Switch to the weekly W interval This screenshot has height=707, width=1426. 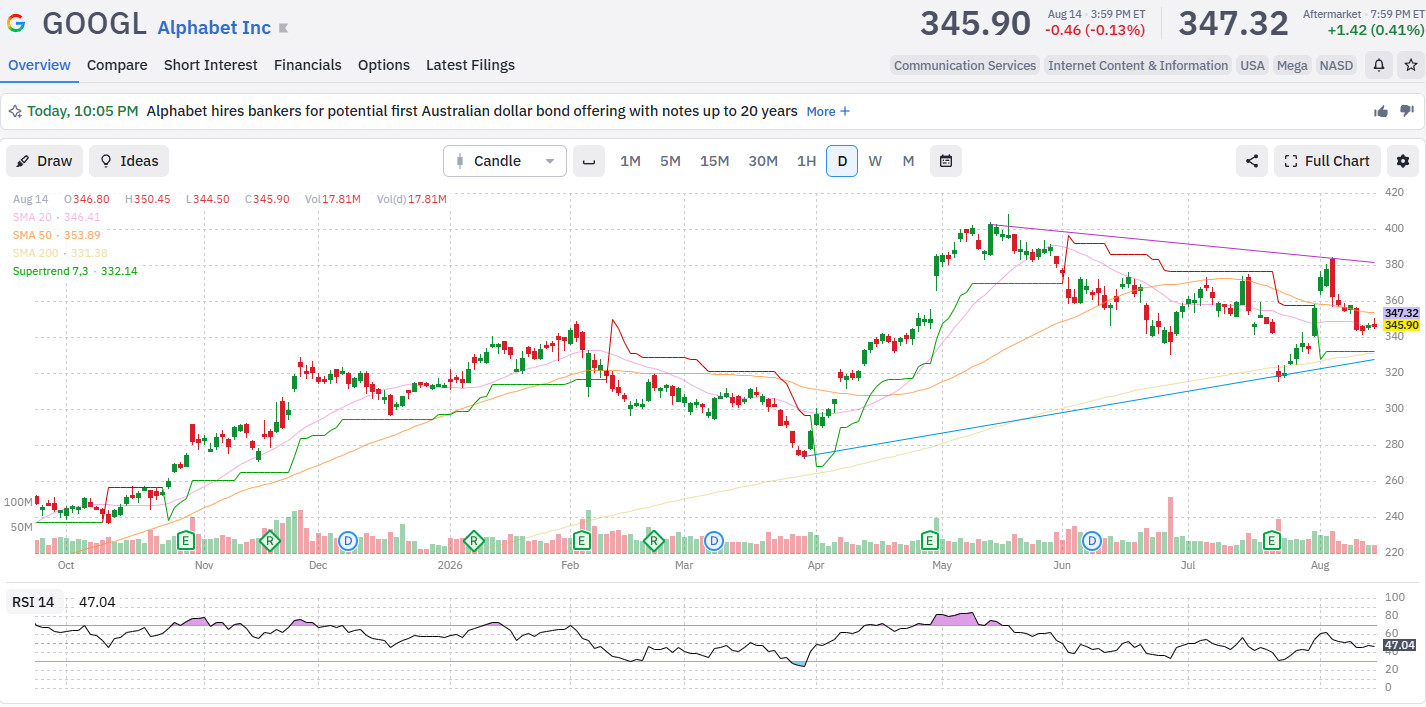pyautogui.click(x=875, y=161)
